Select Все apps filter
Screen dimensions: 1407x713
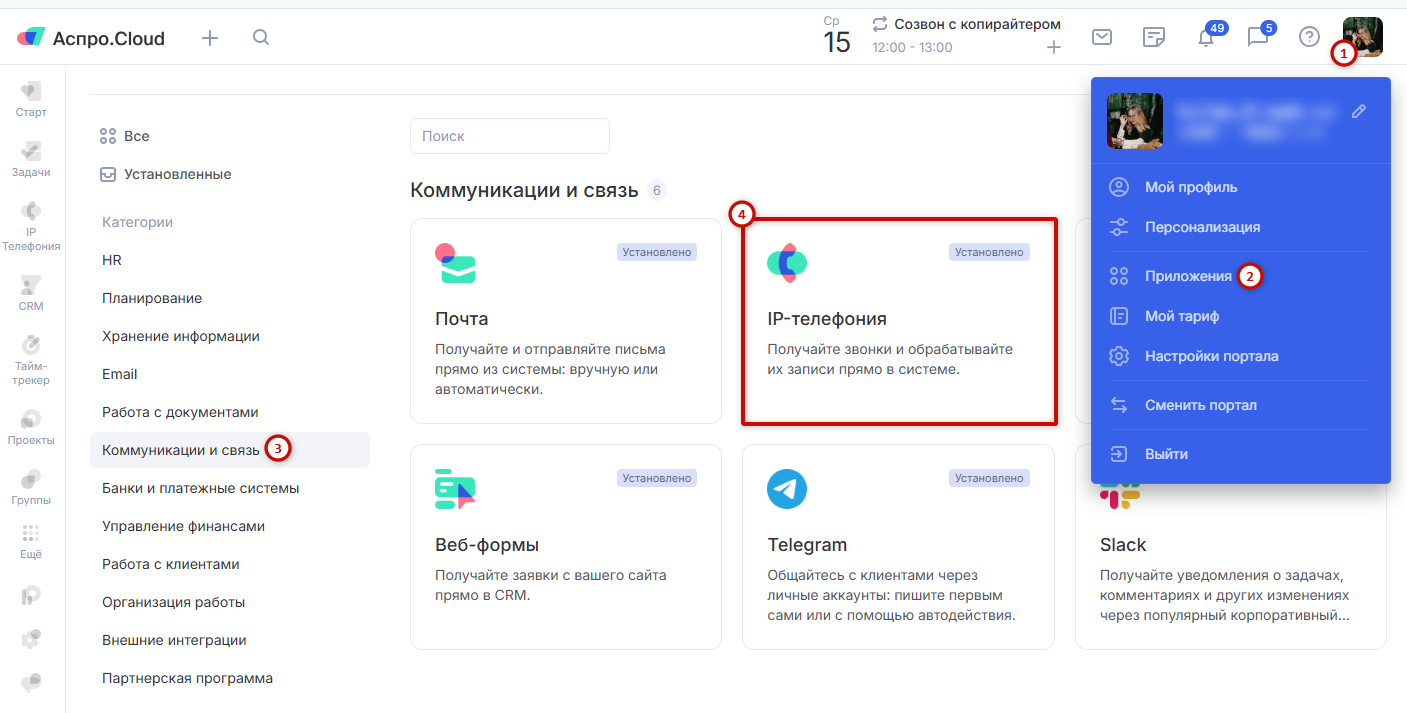pos(125,136)
